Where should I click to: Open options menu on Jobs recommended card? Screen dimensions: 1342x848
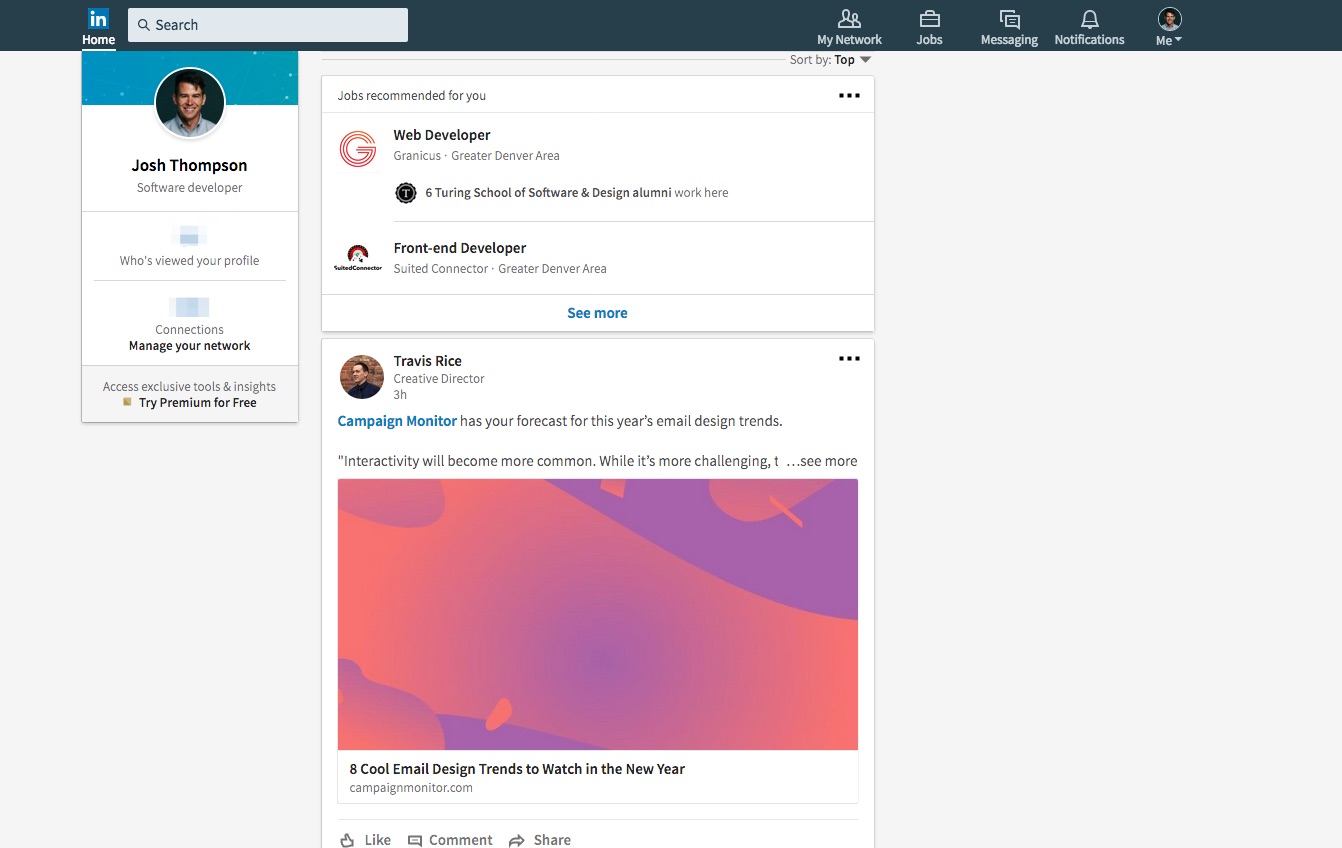point(849,96)
